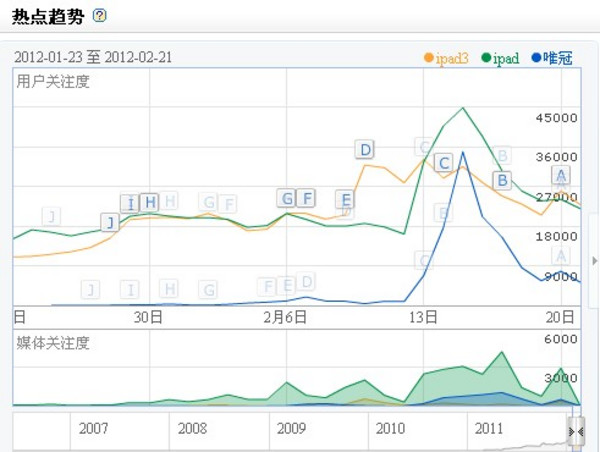Click the 20日 axis label
Viewport: 600px width, 452px height.
[560, 317]
